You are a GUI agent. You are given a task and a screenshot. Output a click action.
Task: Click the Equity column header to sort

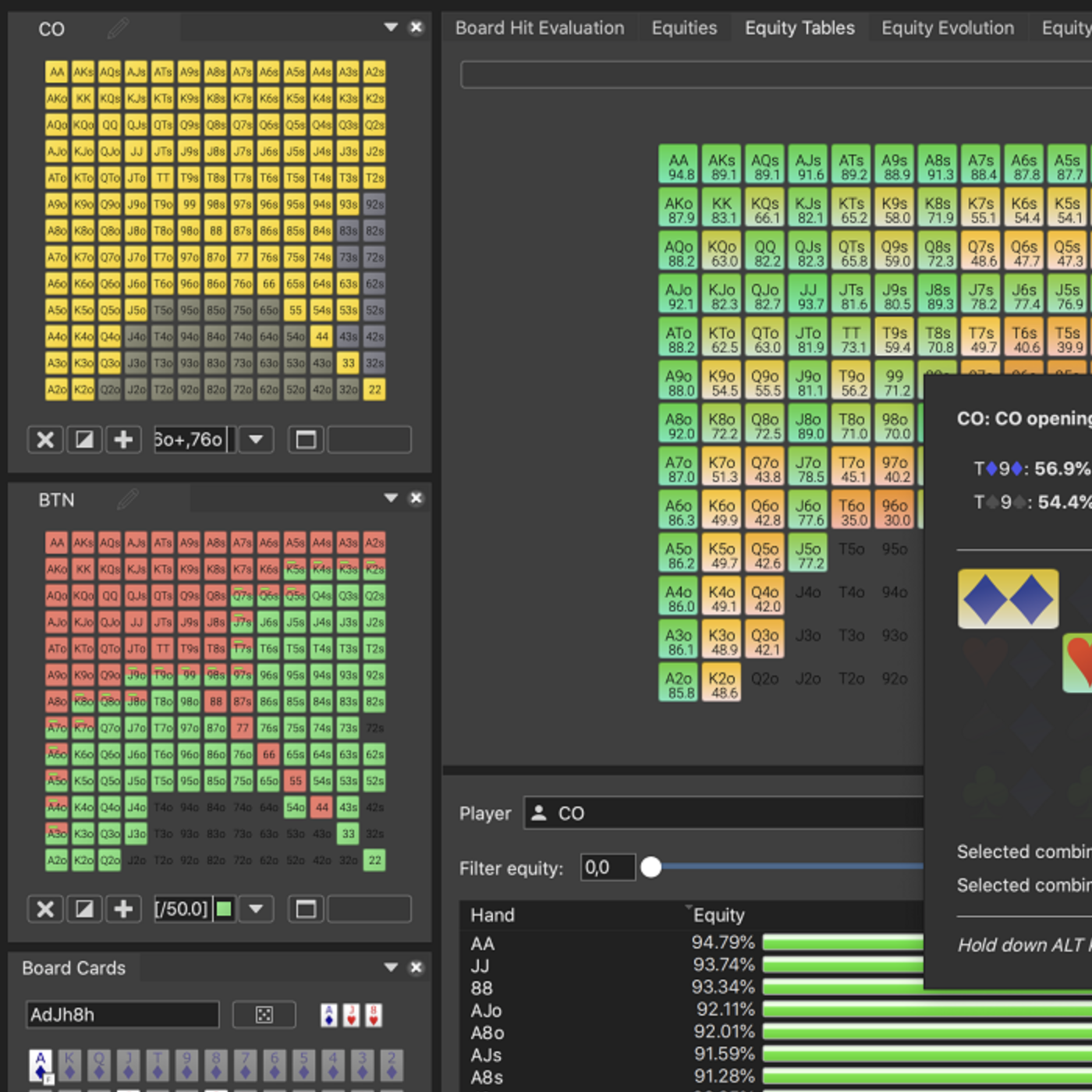click(718, 915)
